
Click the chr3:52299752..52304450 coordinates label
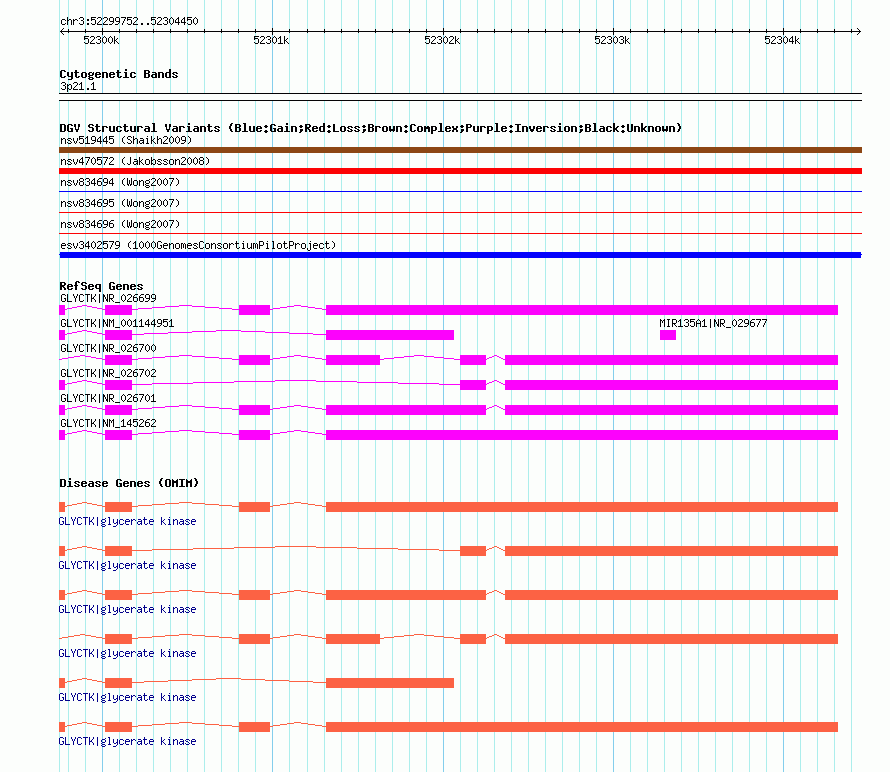point(129,21)
